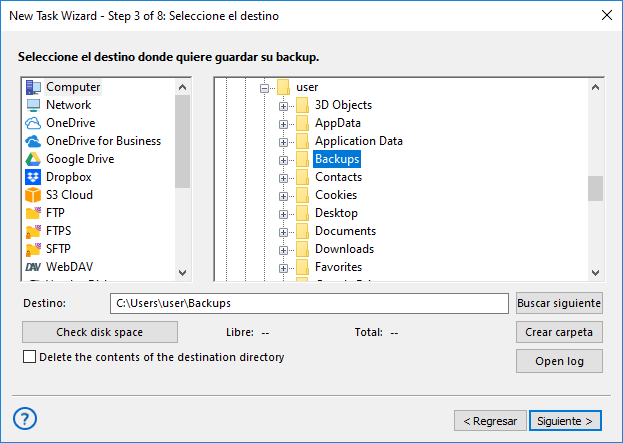Screen dimensions: 623x443
Task: Click Check disk space button
Action: pyautogui.click(x=99, y=332)
